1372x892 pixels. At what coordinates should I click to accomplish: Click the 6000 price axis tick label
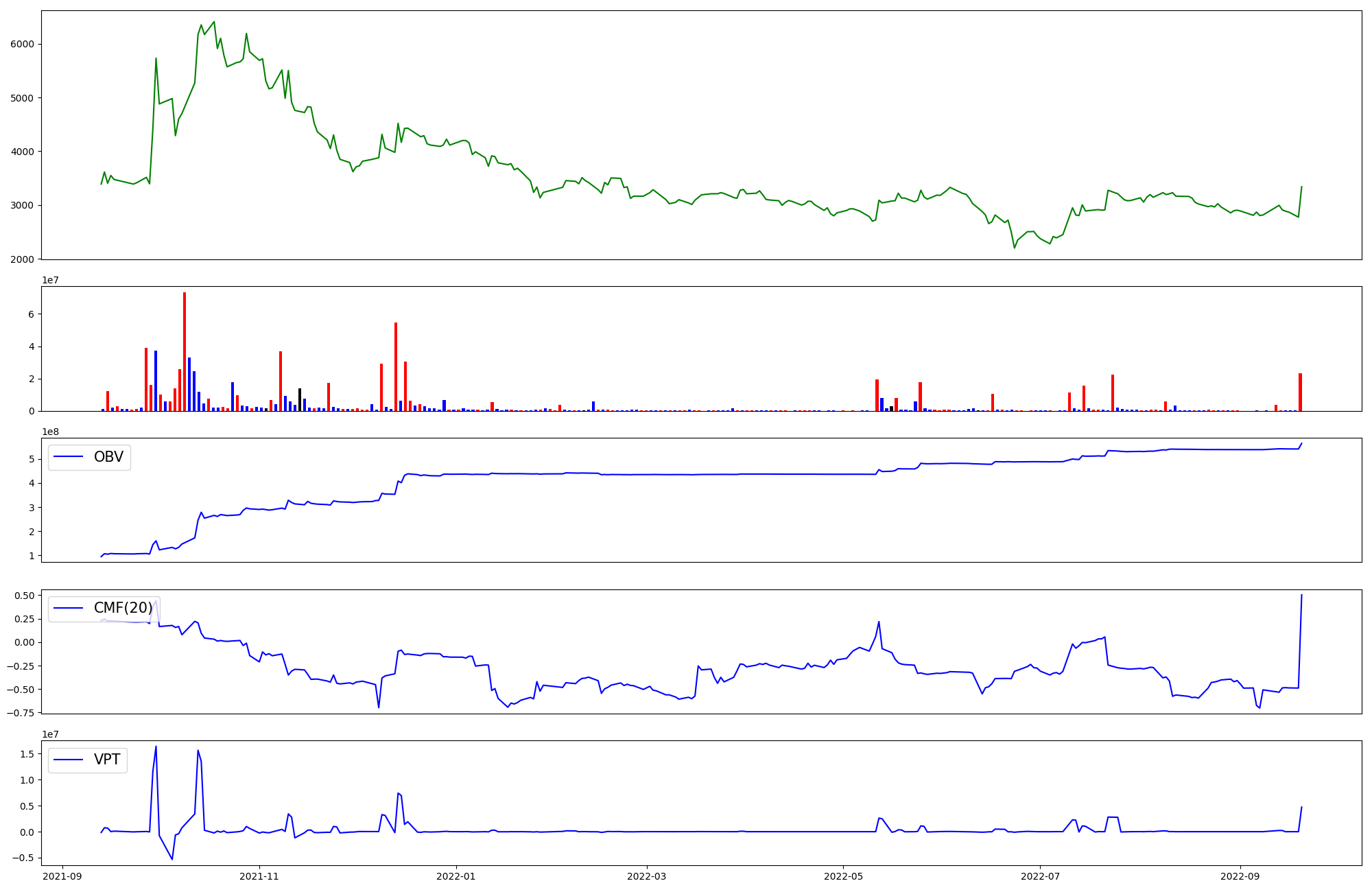pos(22,44)
